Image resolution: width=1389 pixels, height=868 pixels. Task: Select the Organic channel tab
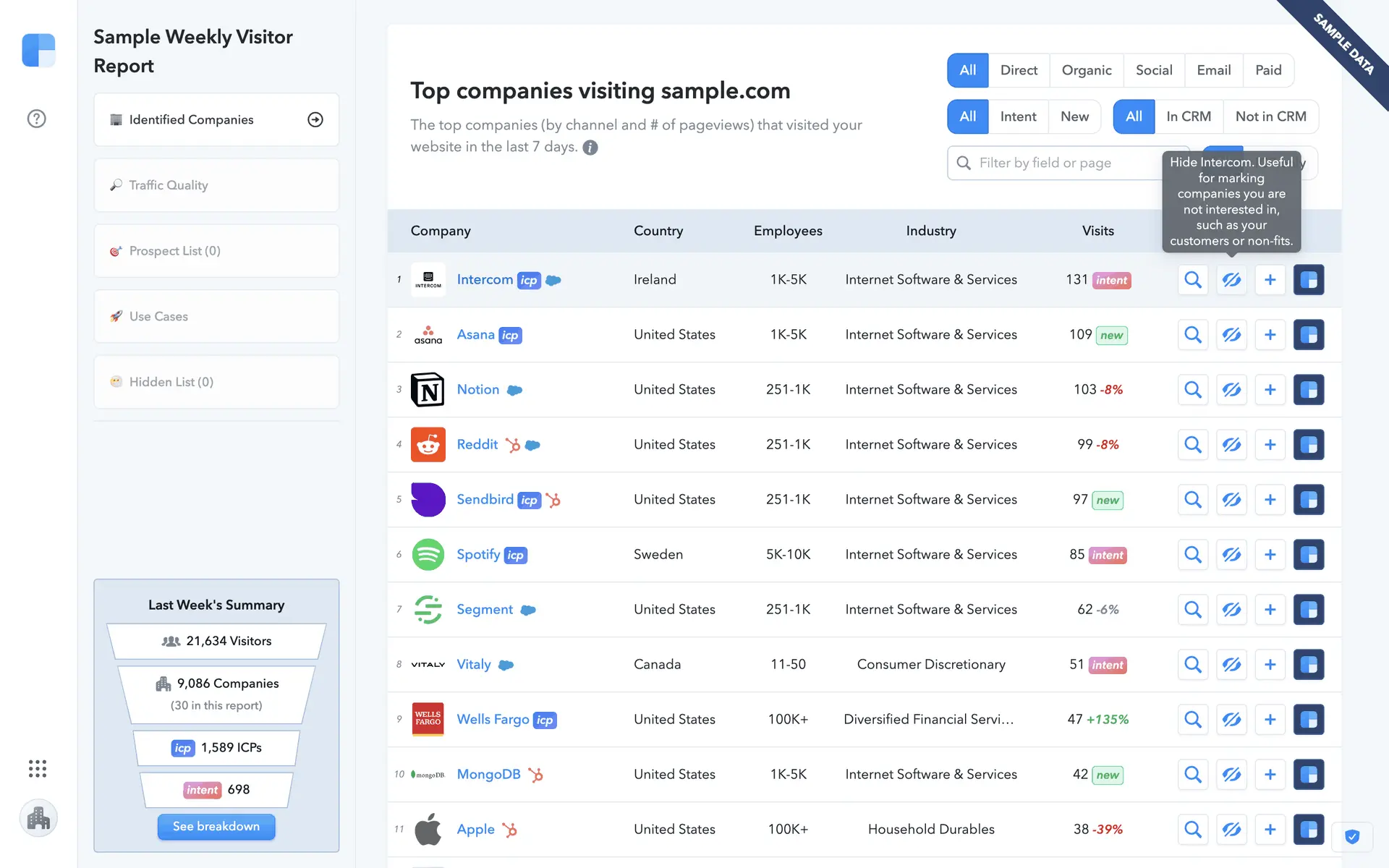click(x=1086, y=70)
